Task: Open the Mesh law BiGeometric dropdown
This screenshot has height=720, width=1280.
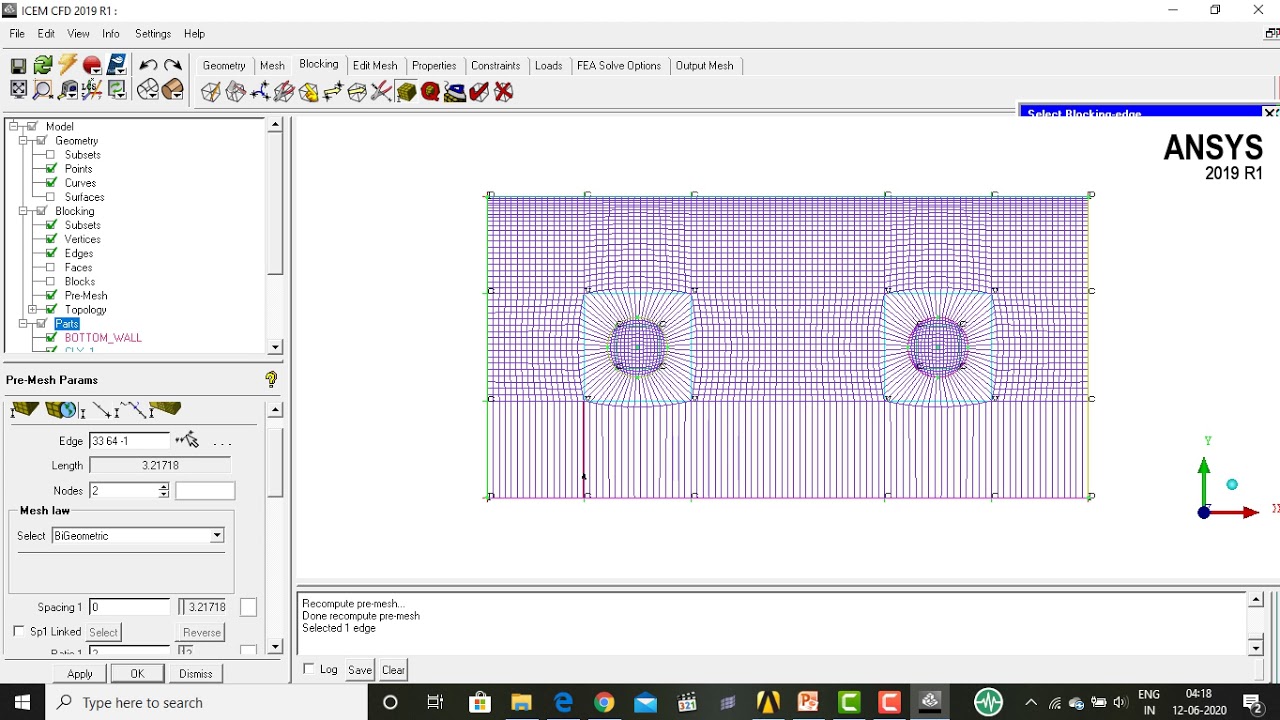Action: point(216,536)
